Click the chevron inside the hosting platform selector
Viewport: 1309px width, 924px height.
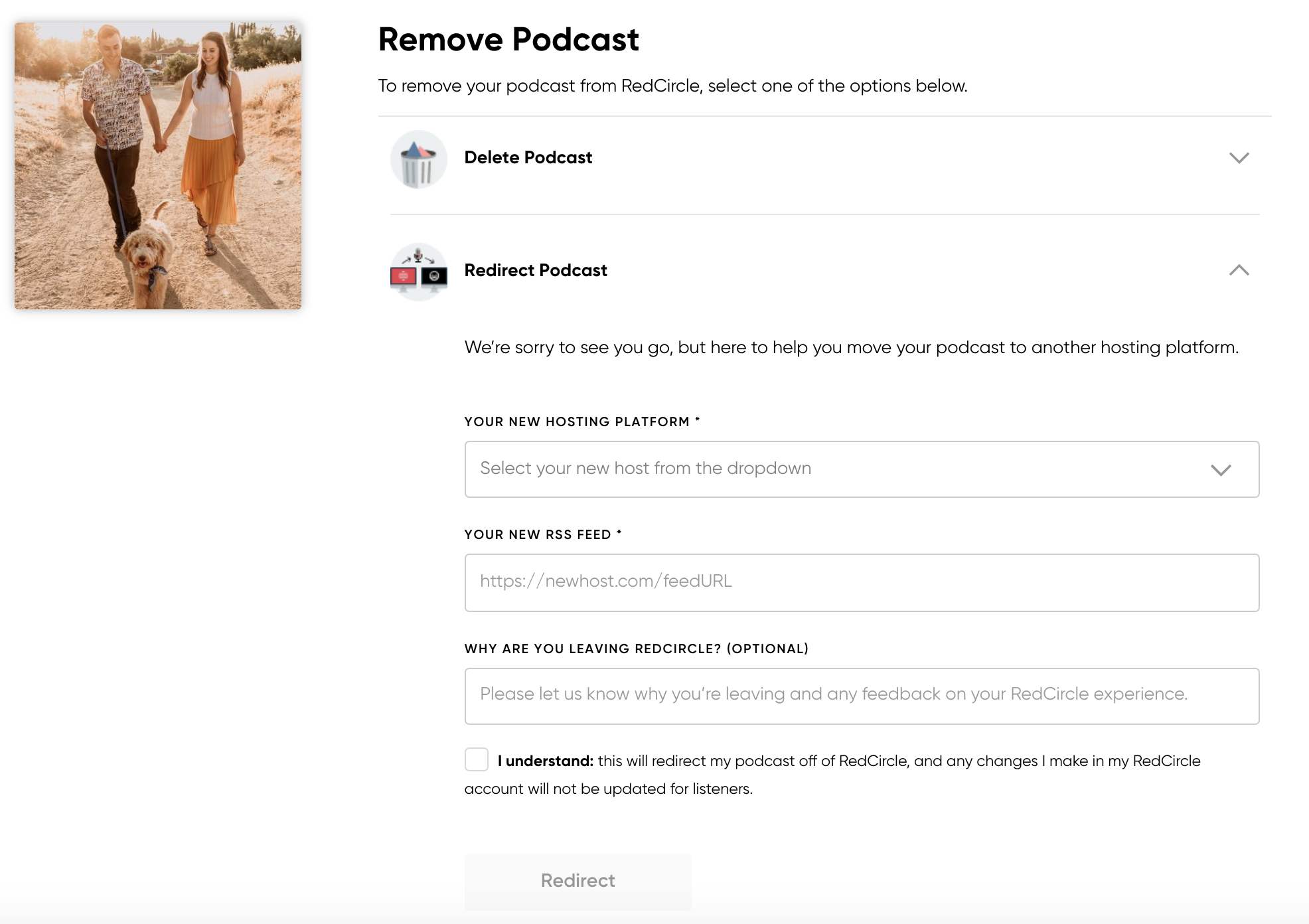[x=1220, y=469]
